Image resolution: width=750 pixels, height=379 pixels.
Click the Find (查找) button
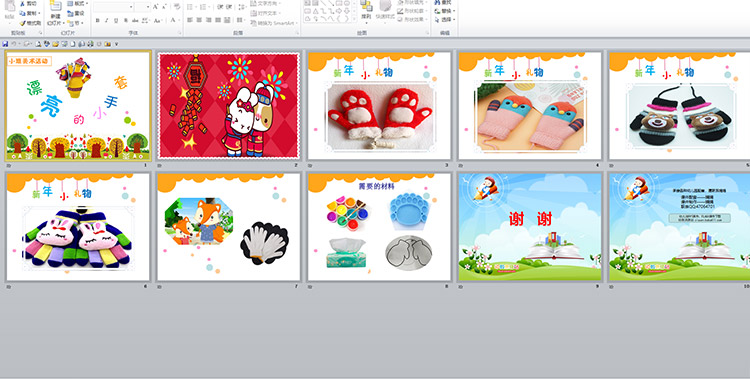pyautogui.click(x=443, y=2)
